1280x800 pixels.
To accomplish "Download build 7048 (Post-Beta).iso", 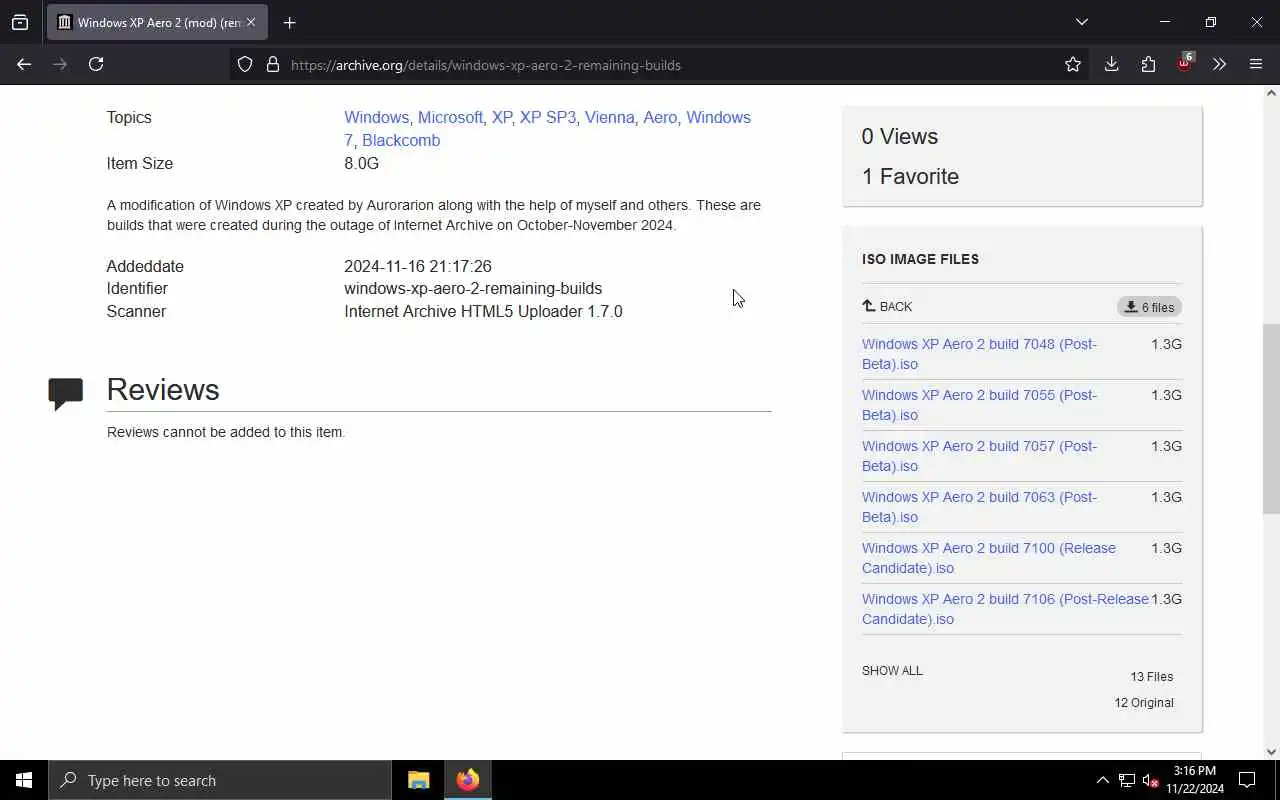I will pyautogui.click(x=979, y=353).
